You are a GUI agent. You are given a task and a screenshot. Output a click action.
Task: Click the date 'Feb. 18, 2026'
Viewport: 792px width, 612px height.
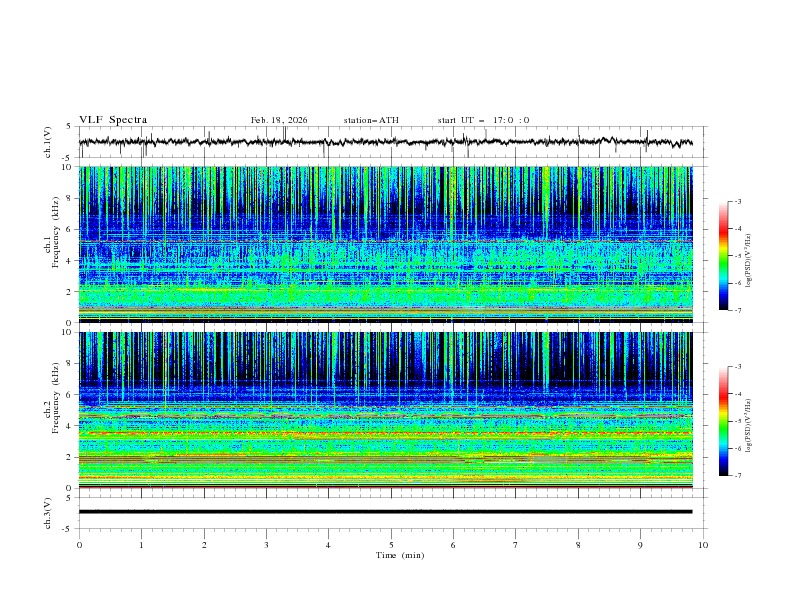point(279,120)
